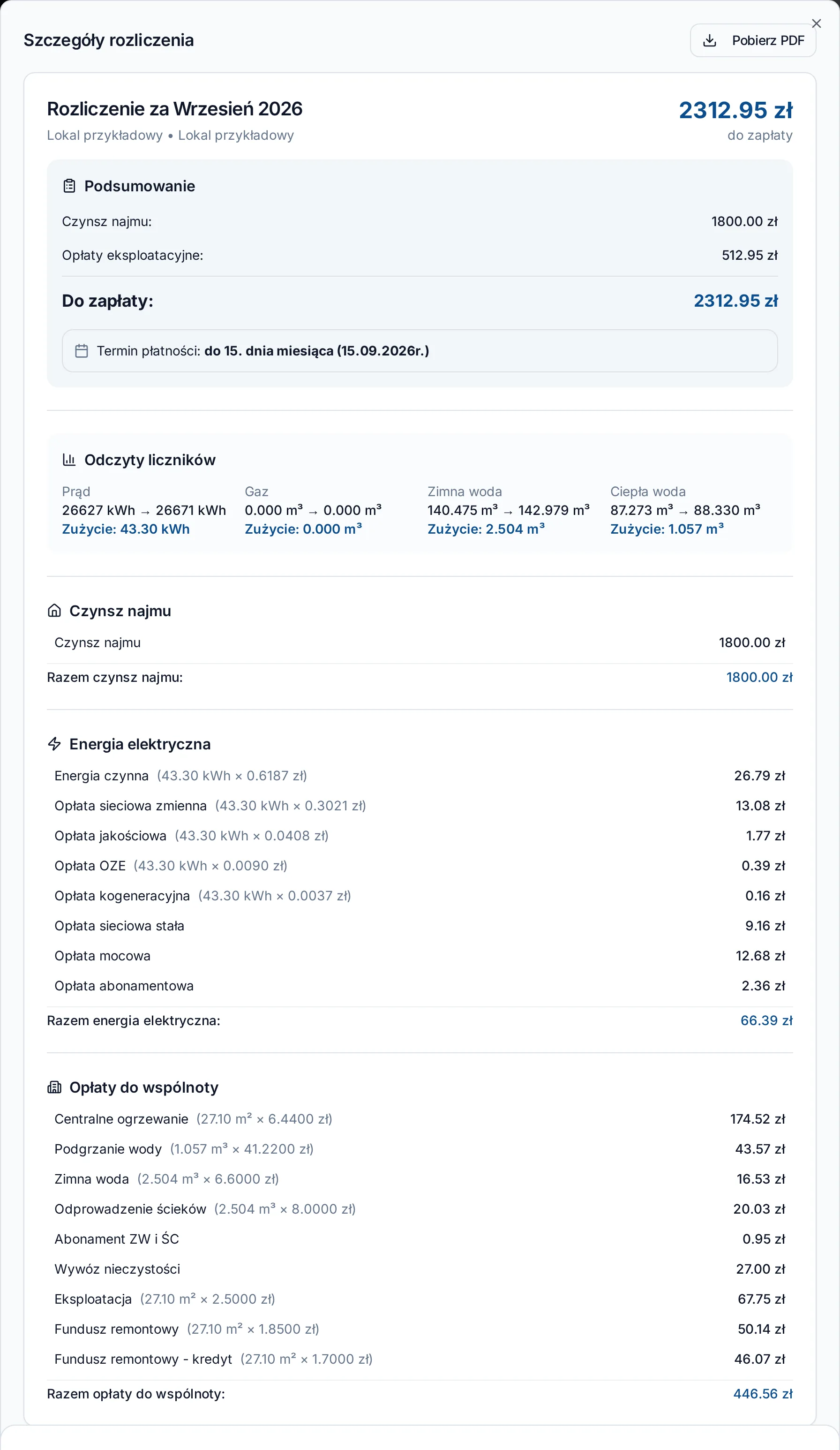840x1450 pixels.
Task: Click the Rozliczenie za Wrzesień 2026 heading
Action: (x=174, y=109)
